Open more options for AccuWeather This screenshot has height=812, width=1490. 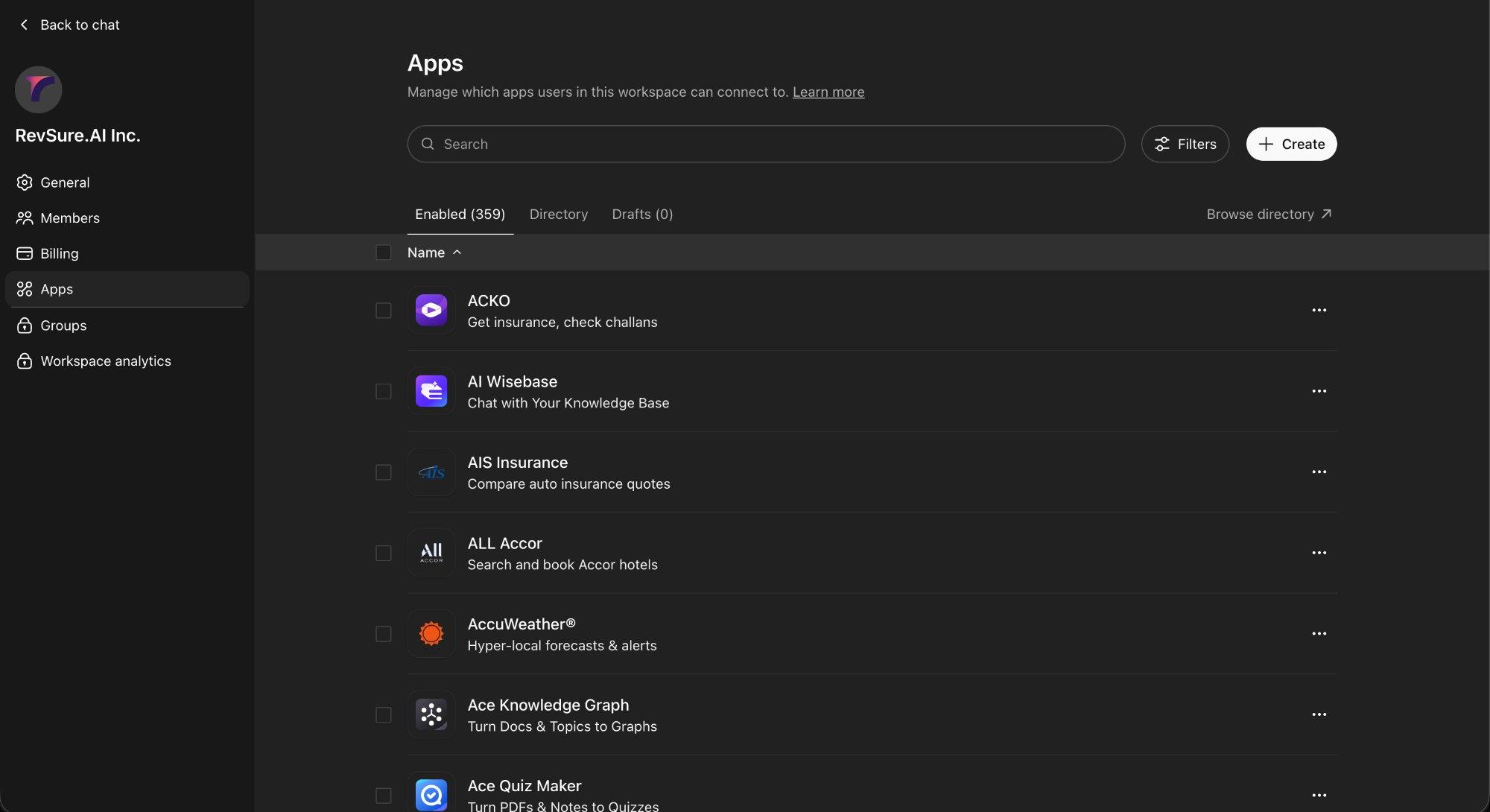click(x=1319, y=634)
